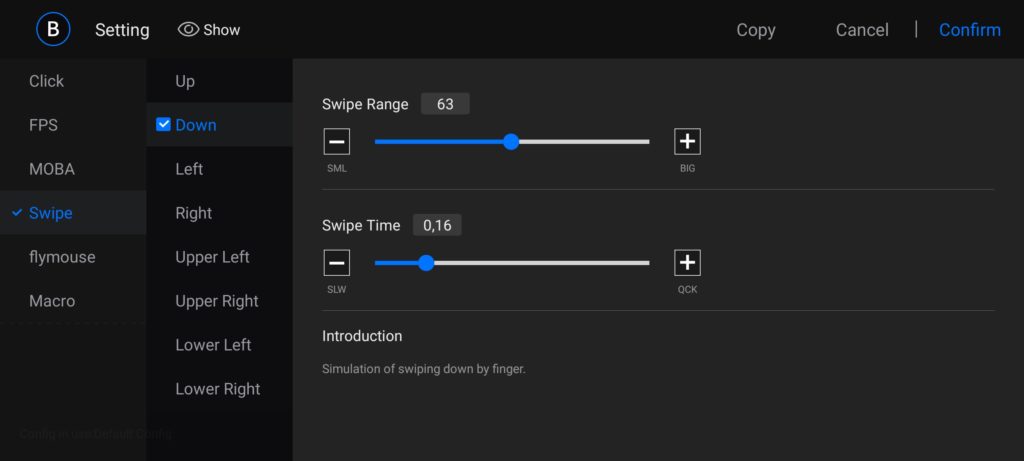Choose the Left swipe direction
The image size is (1024, 461).
pos(189,169)
